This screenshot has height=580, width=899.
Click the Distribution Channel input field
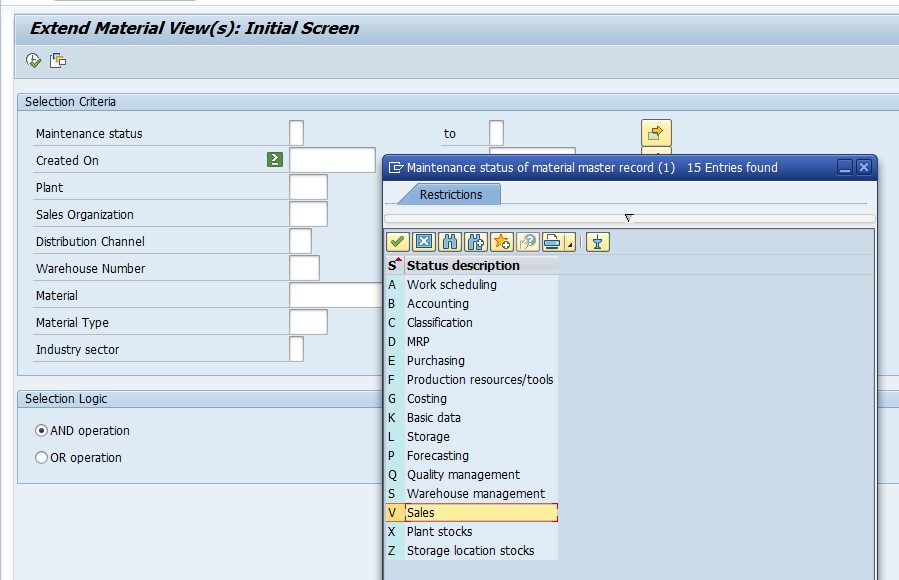[x=300, y=241]
